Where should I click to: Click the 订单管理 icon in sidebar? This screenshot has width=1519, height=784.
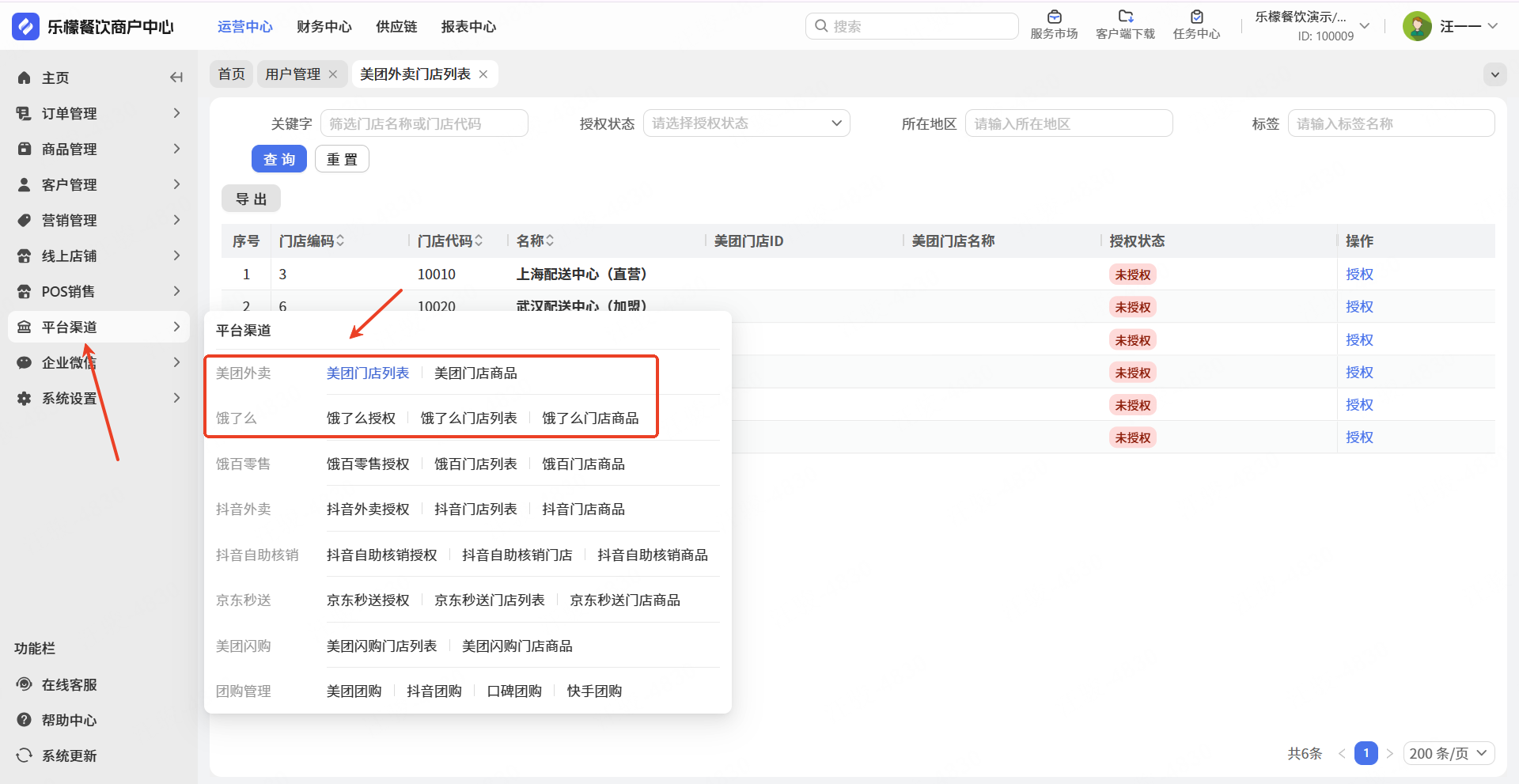(25, 113)
